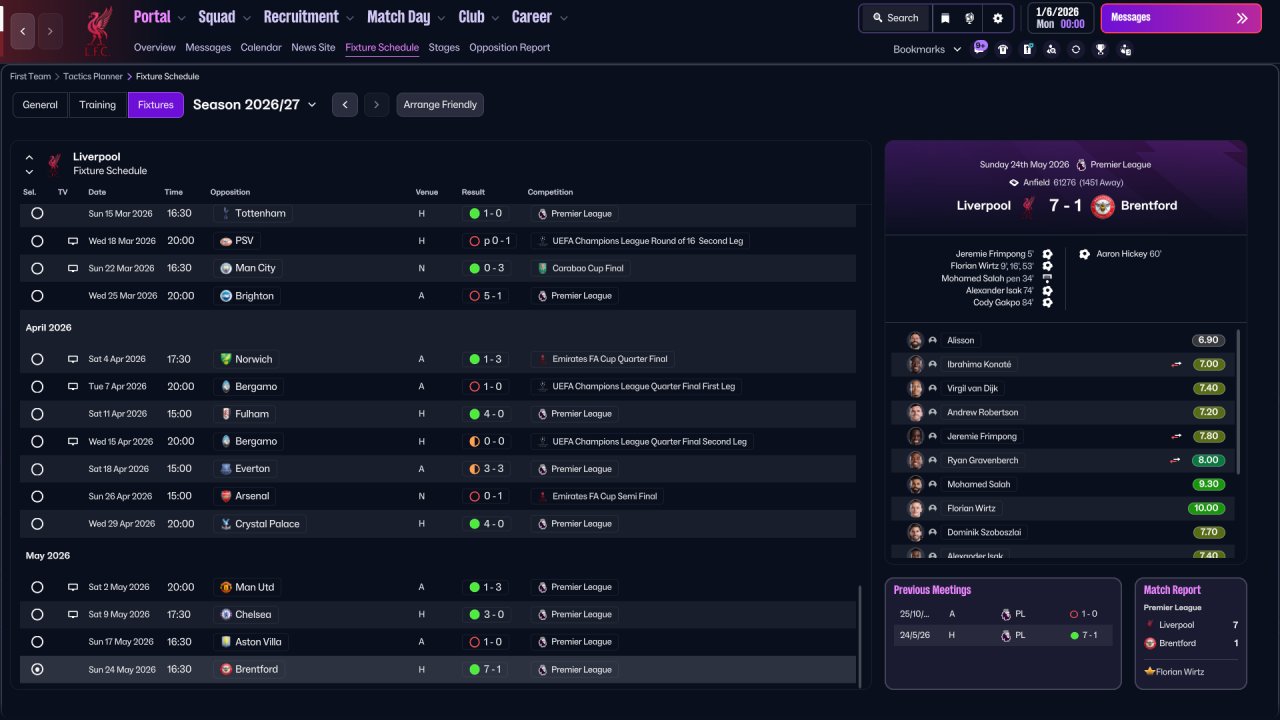Go to the previous season arrow button

tap(345, 105)
